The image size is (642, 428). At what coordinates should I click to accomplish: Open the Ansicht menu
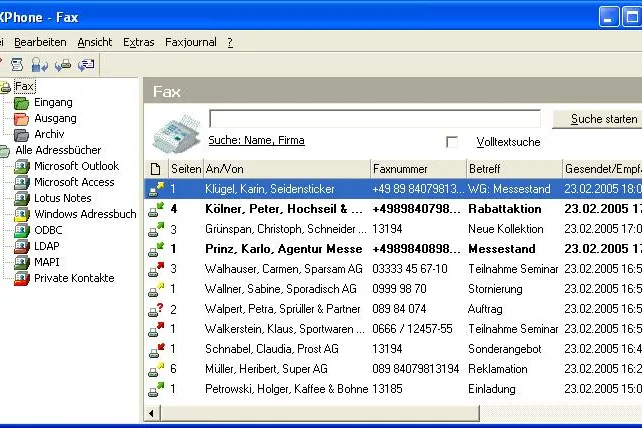95,42
